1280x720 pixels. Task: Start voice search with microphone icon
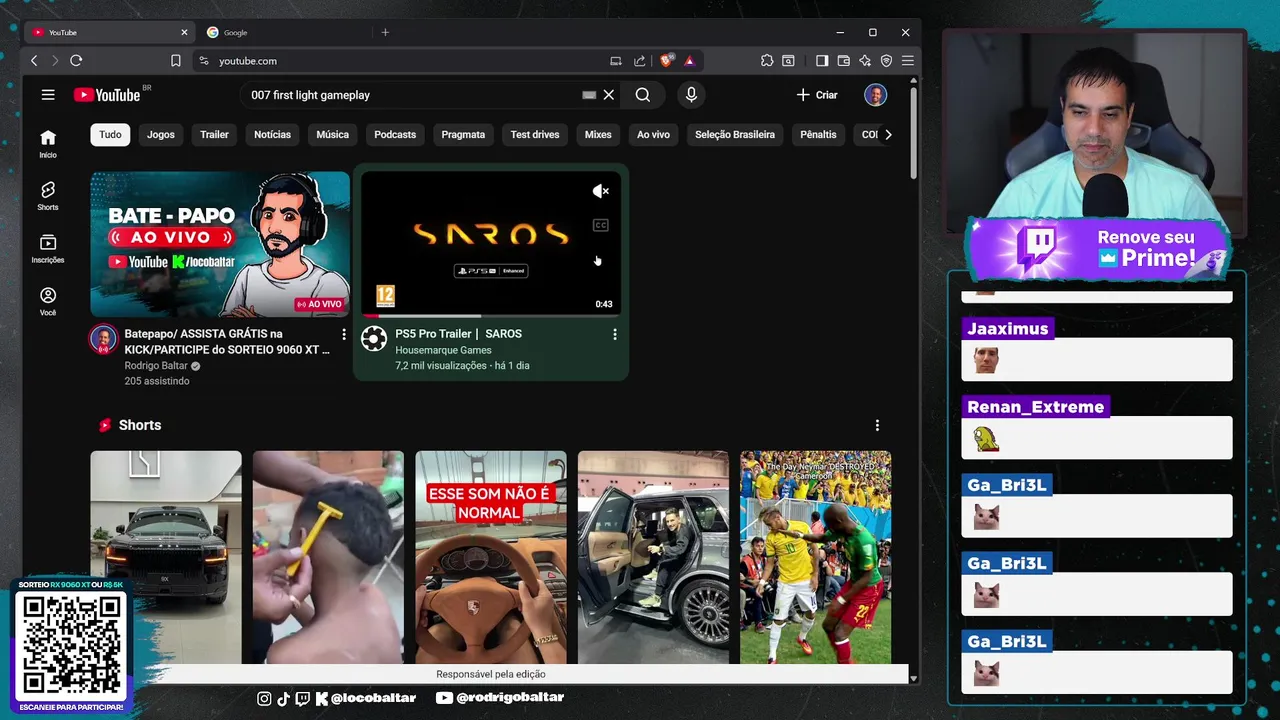click(691, 95)
